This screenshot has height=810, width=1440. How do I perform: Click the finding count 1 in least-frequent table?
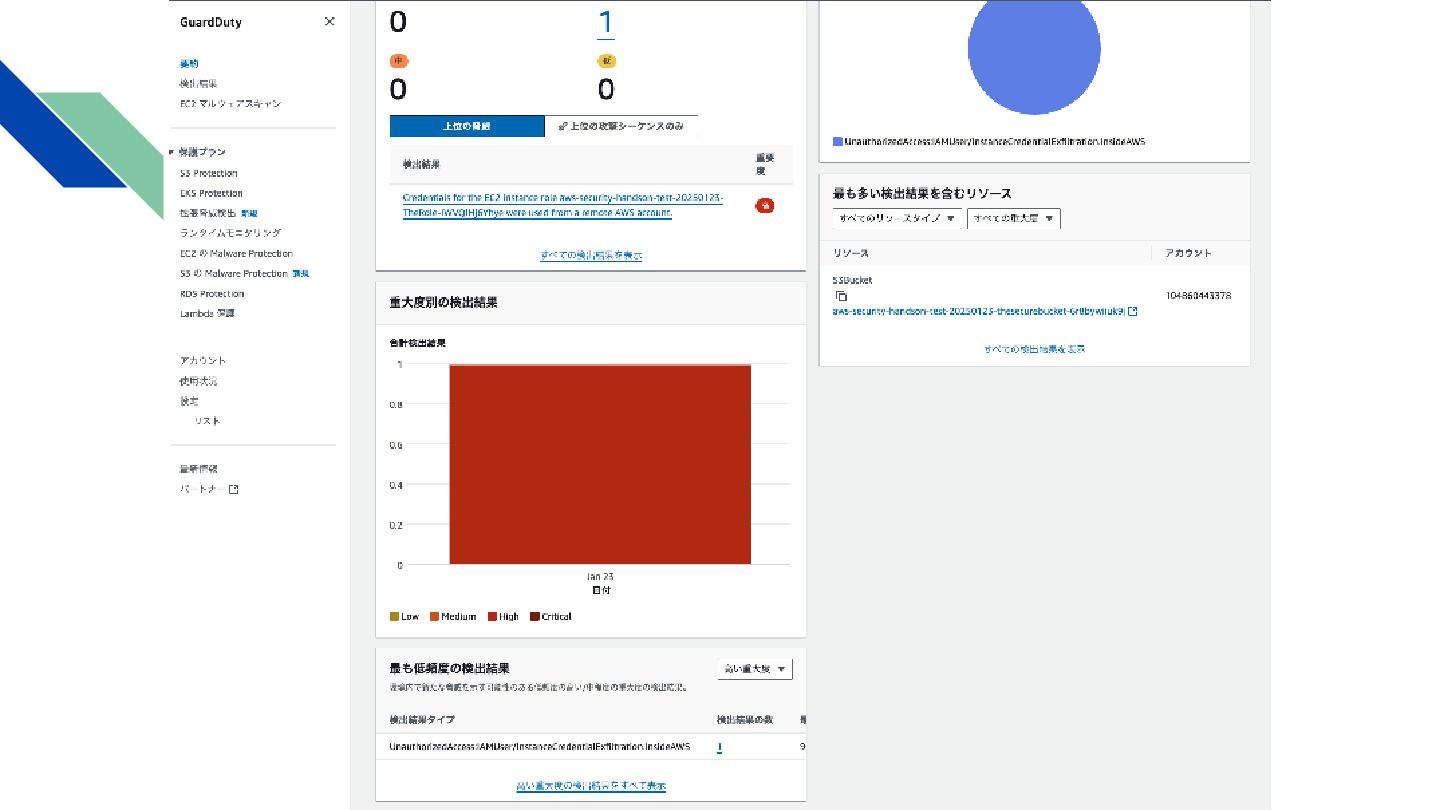(720, 747)
